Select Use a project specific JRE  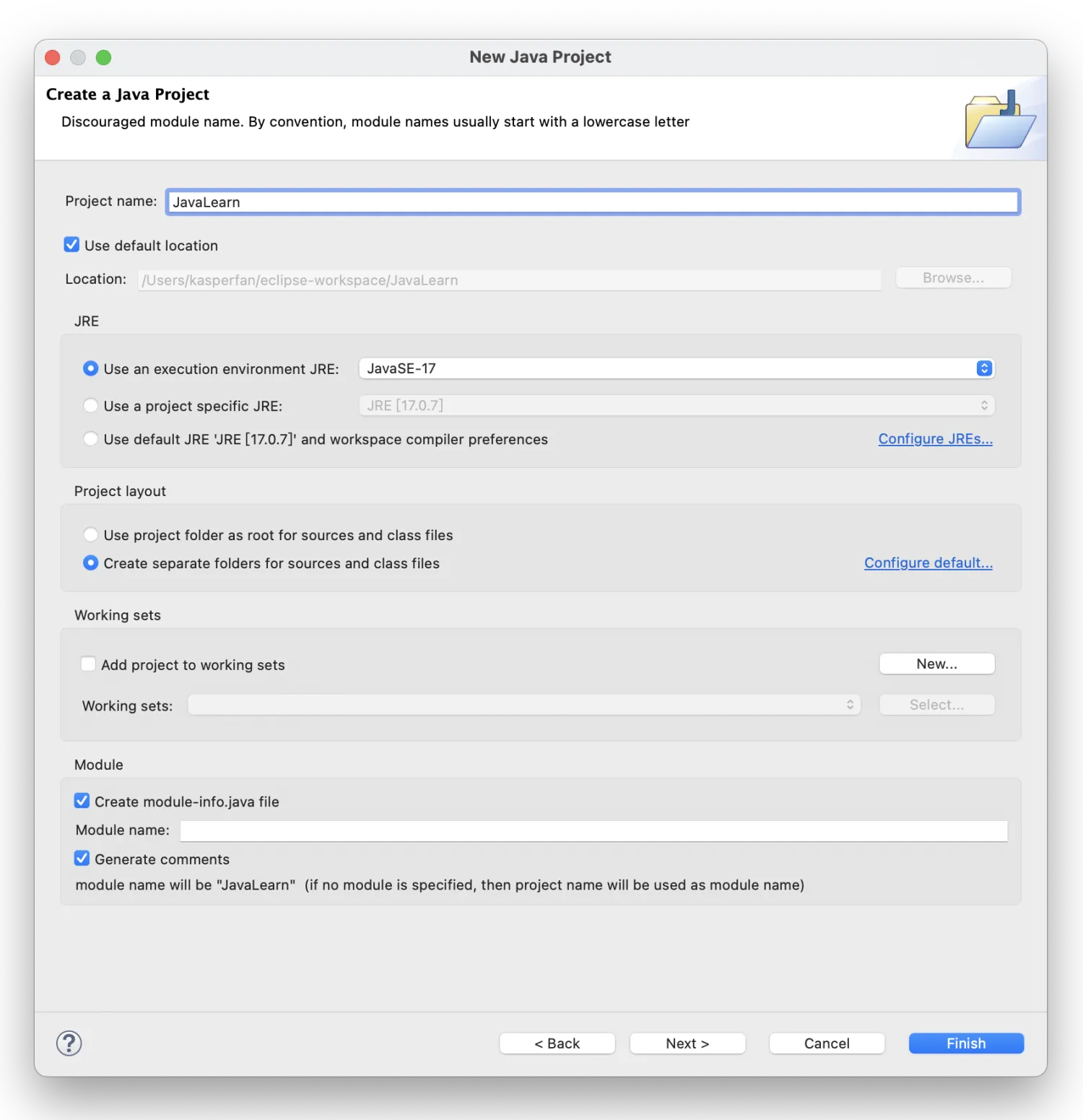[x=91, y=406]
